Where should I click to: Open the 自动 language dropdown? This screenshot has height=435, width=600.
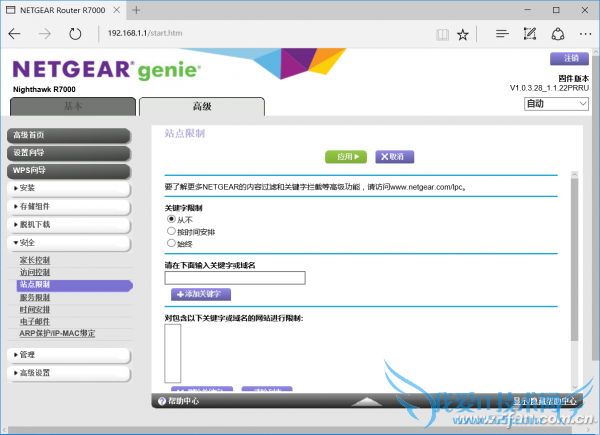(556, 104)
